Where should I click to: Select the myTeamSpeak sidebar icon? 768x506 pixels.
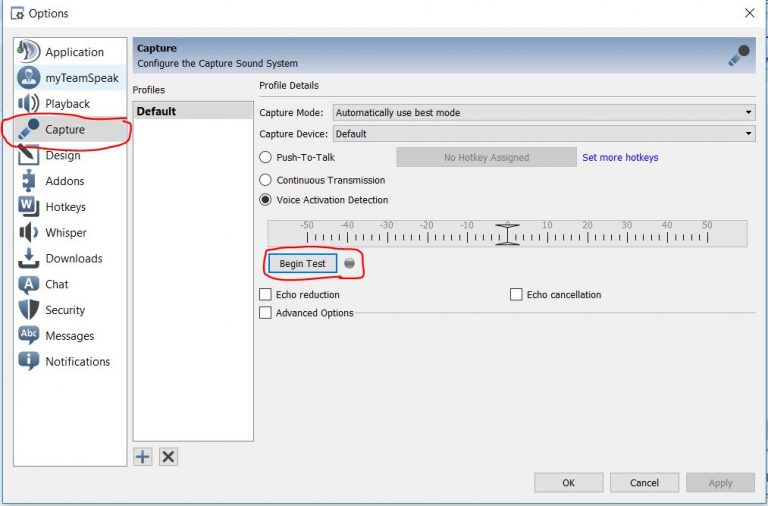click(x=29, y=78)
